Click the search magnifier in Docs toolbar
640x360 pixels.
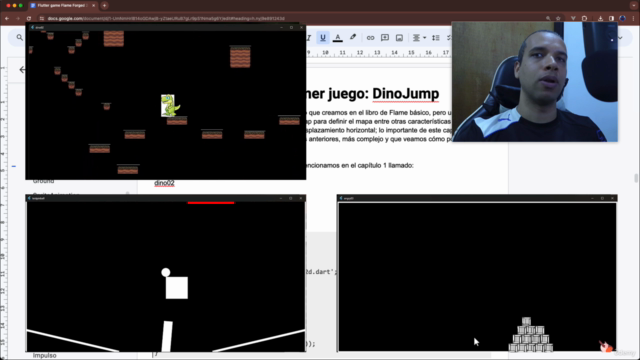tap(20, 38)
